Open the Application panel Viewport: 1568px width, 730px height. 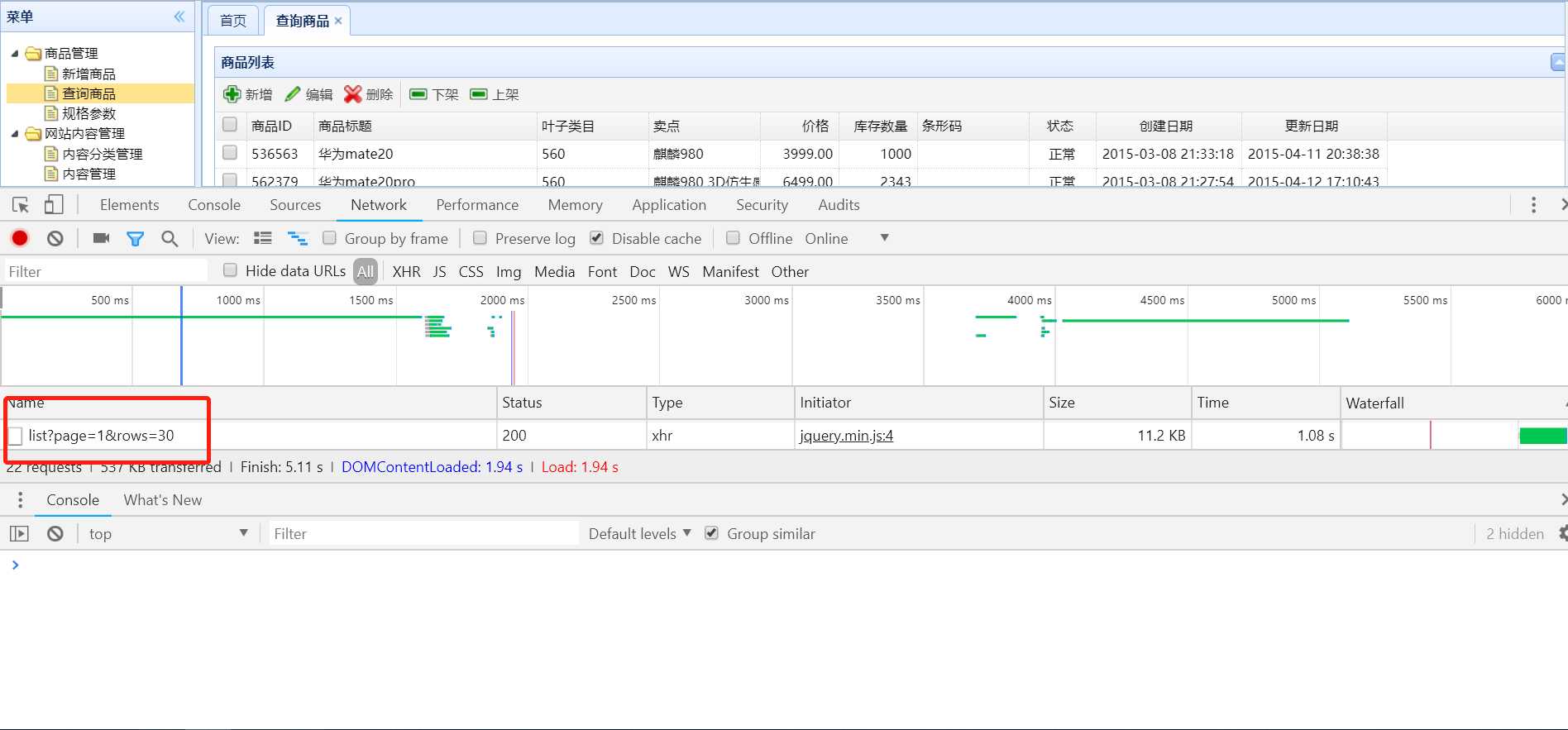[x=669, y=205]
